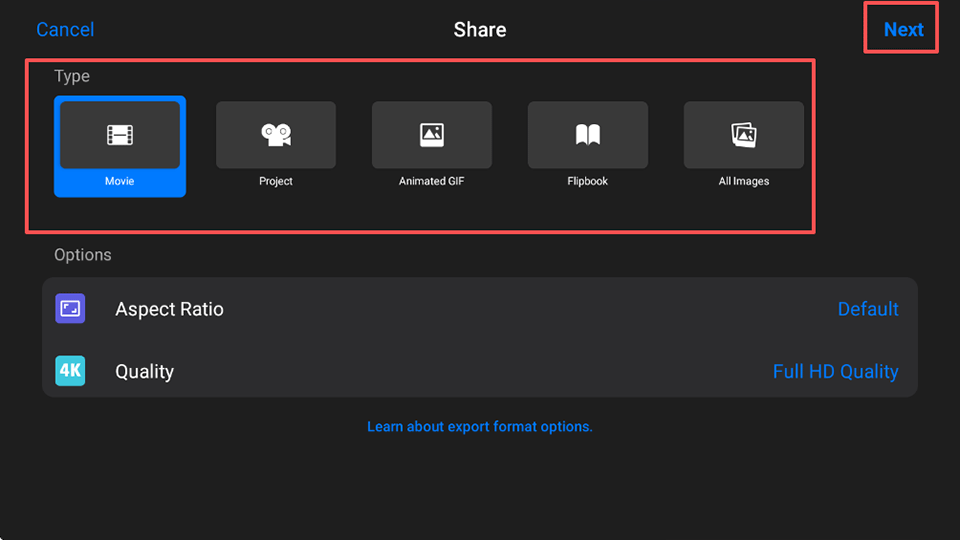Screen dimensions: 960x540
Task: Cancel the Share dialog
Action: (x=65, y=29)
